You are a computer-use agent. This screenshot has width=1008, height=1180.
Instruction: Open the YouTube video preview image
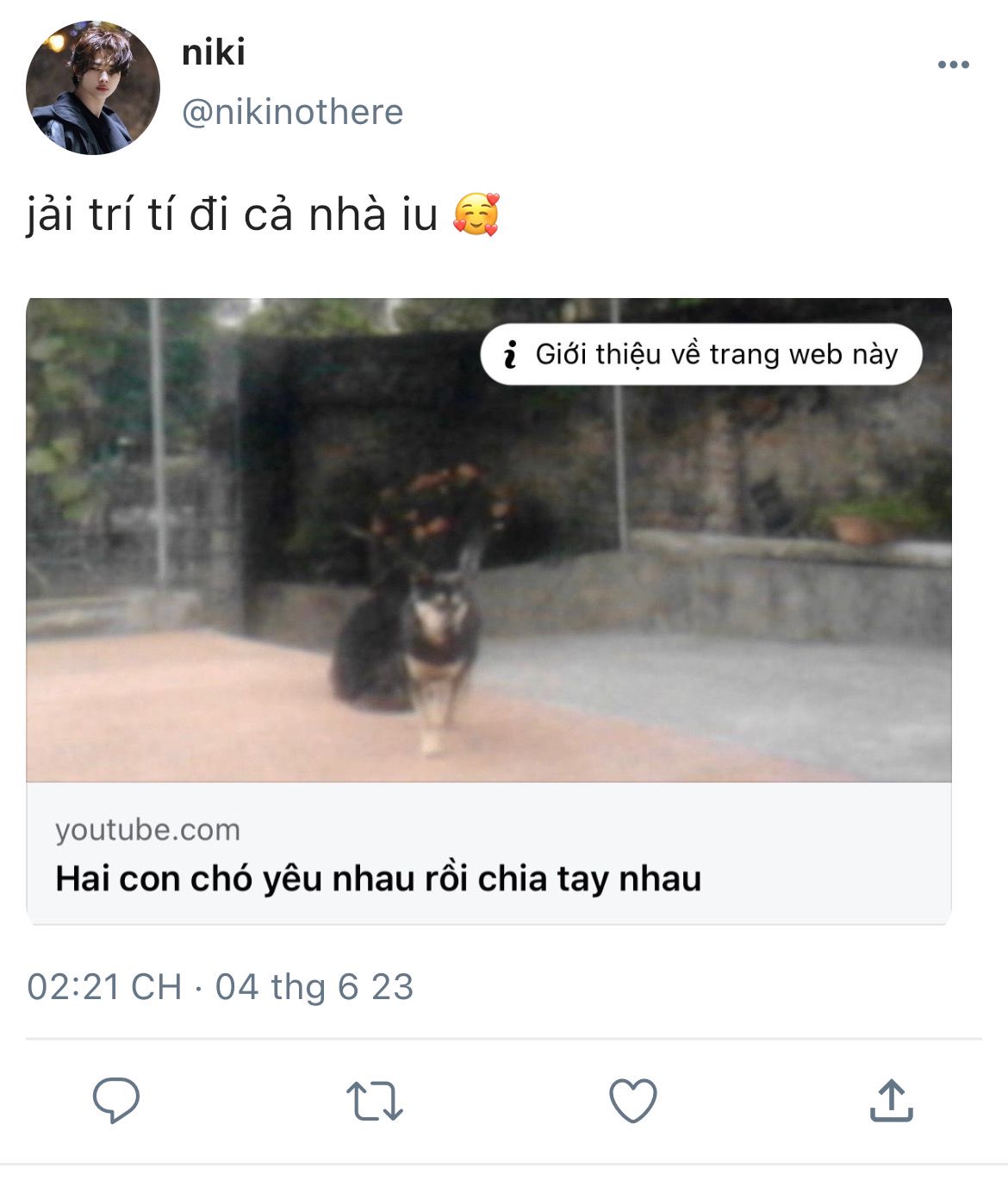tap(488, 540)
